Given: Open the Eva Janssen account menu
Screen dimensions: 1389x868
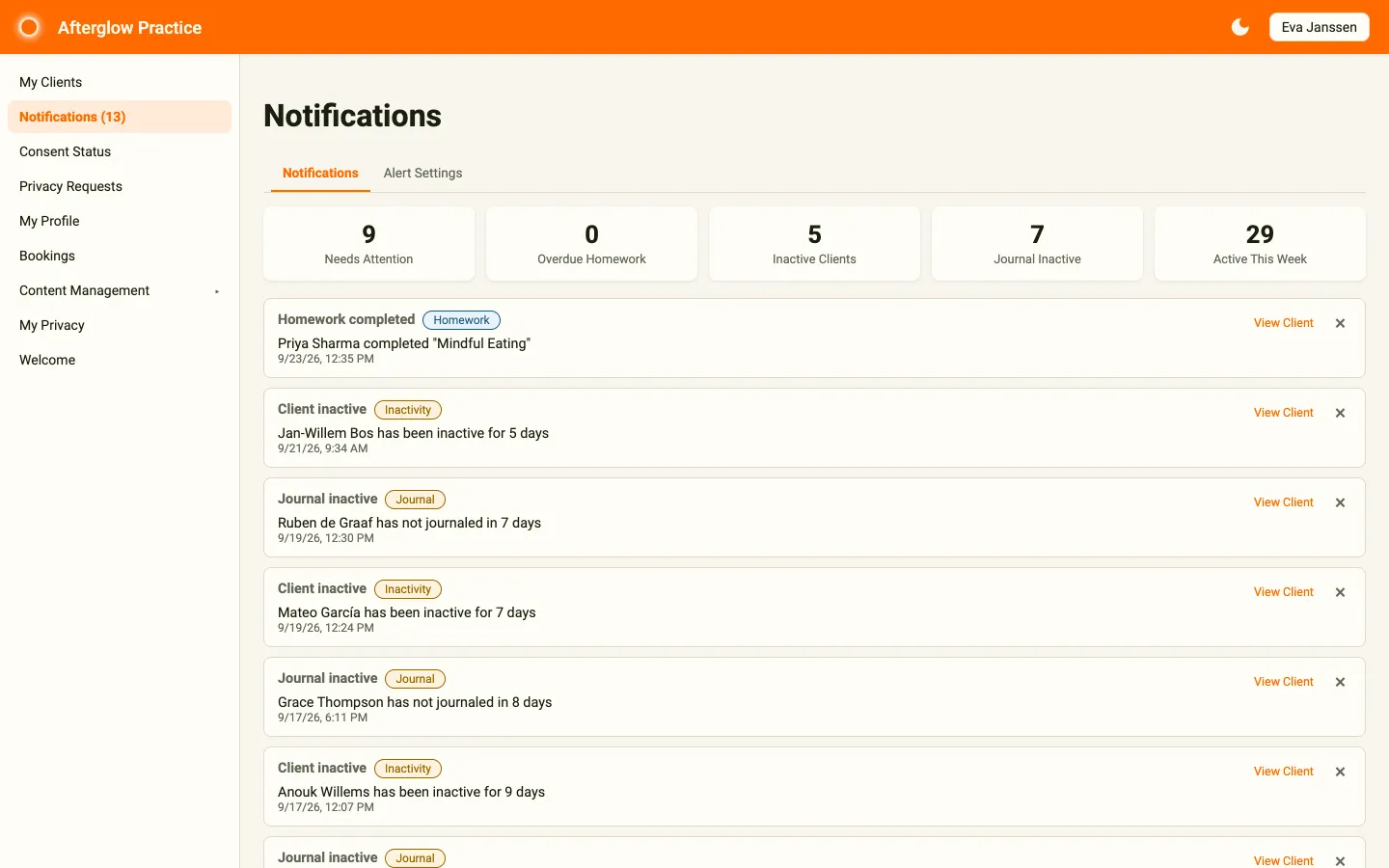Looking at the screenshot, I should (x=1319, y=27).
